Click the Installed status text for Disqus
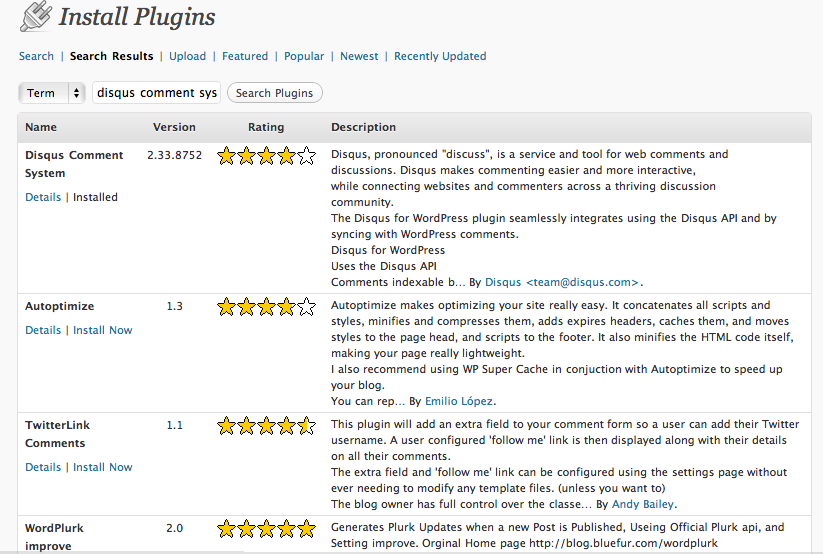Viewport: 823px width, 554px height. [x=95, y=197]
